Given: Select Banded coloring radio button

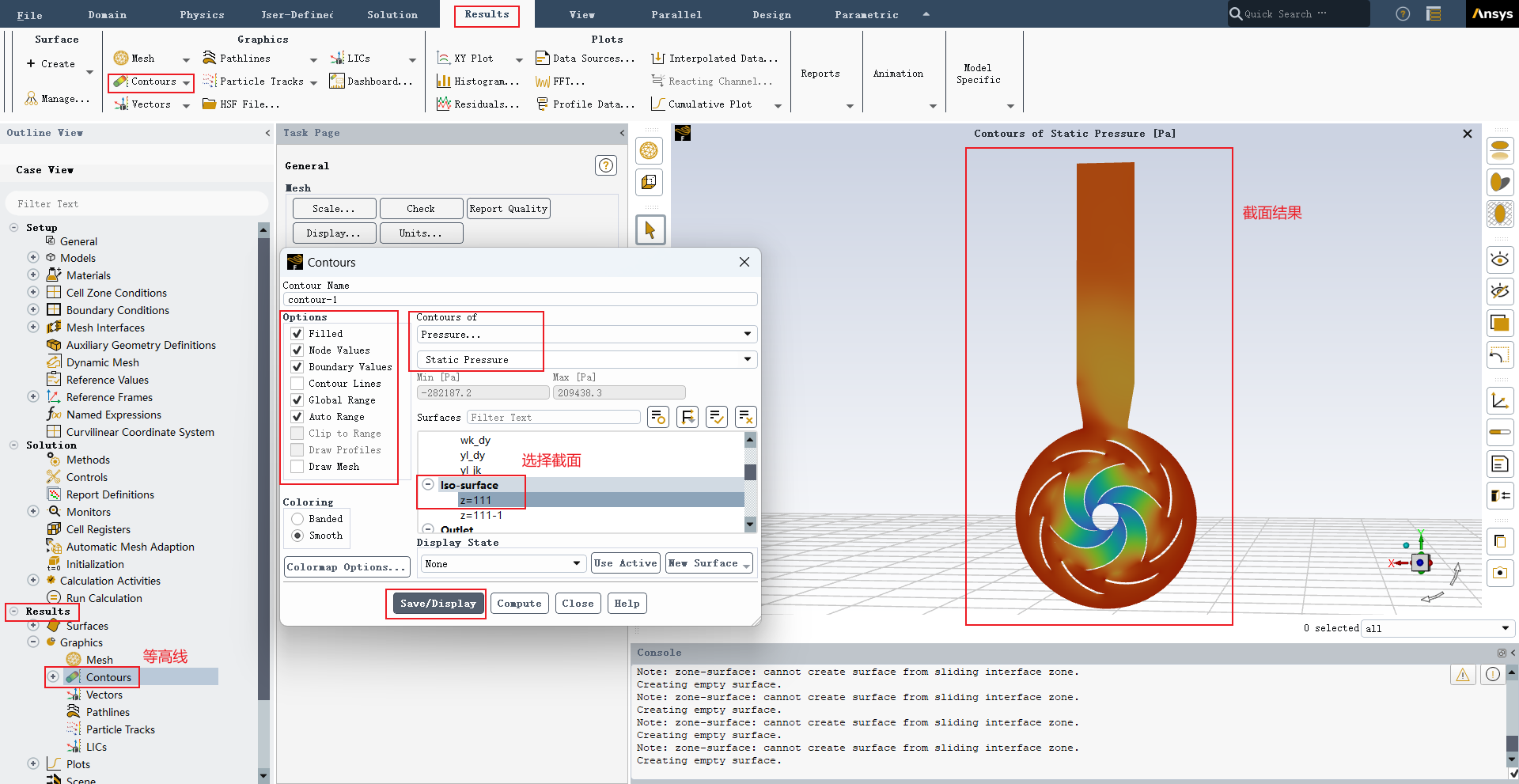Looking at the screenshot, I should tap(297, 519).
